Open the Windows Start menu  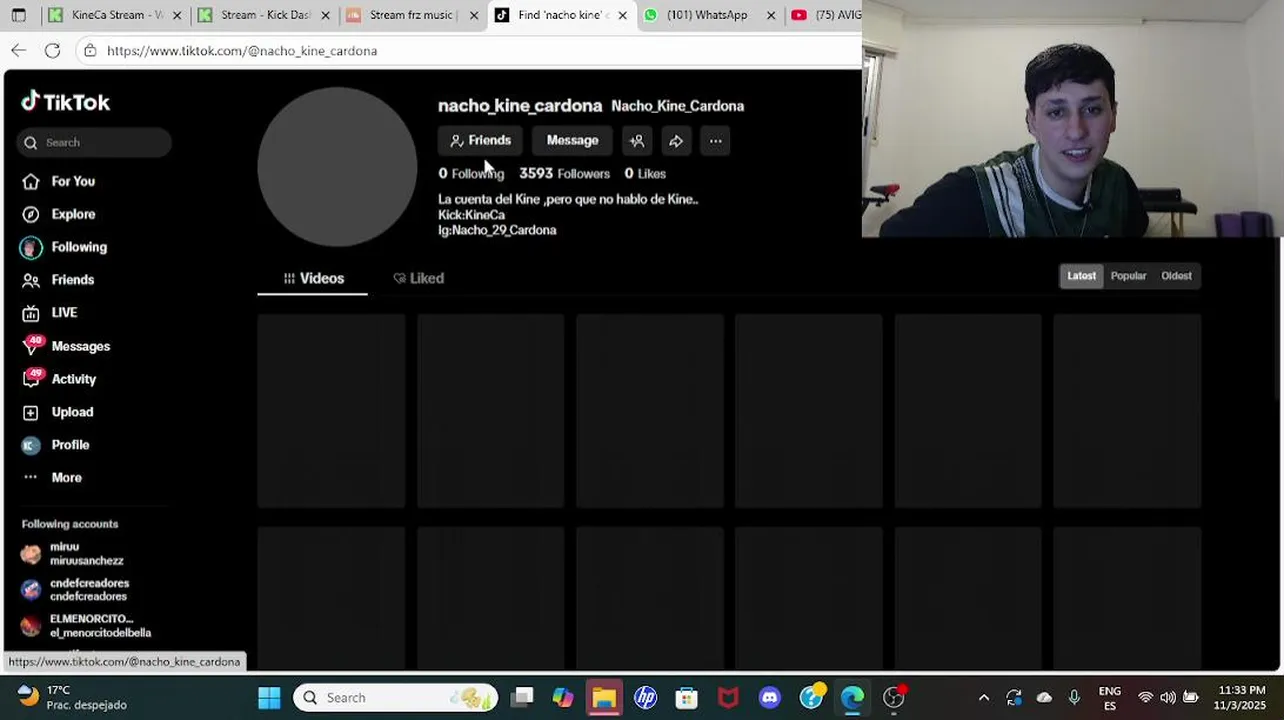coord(269,698)
